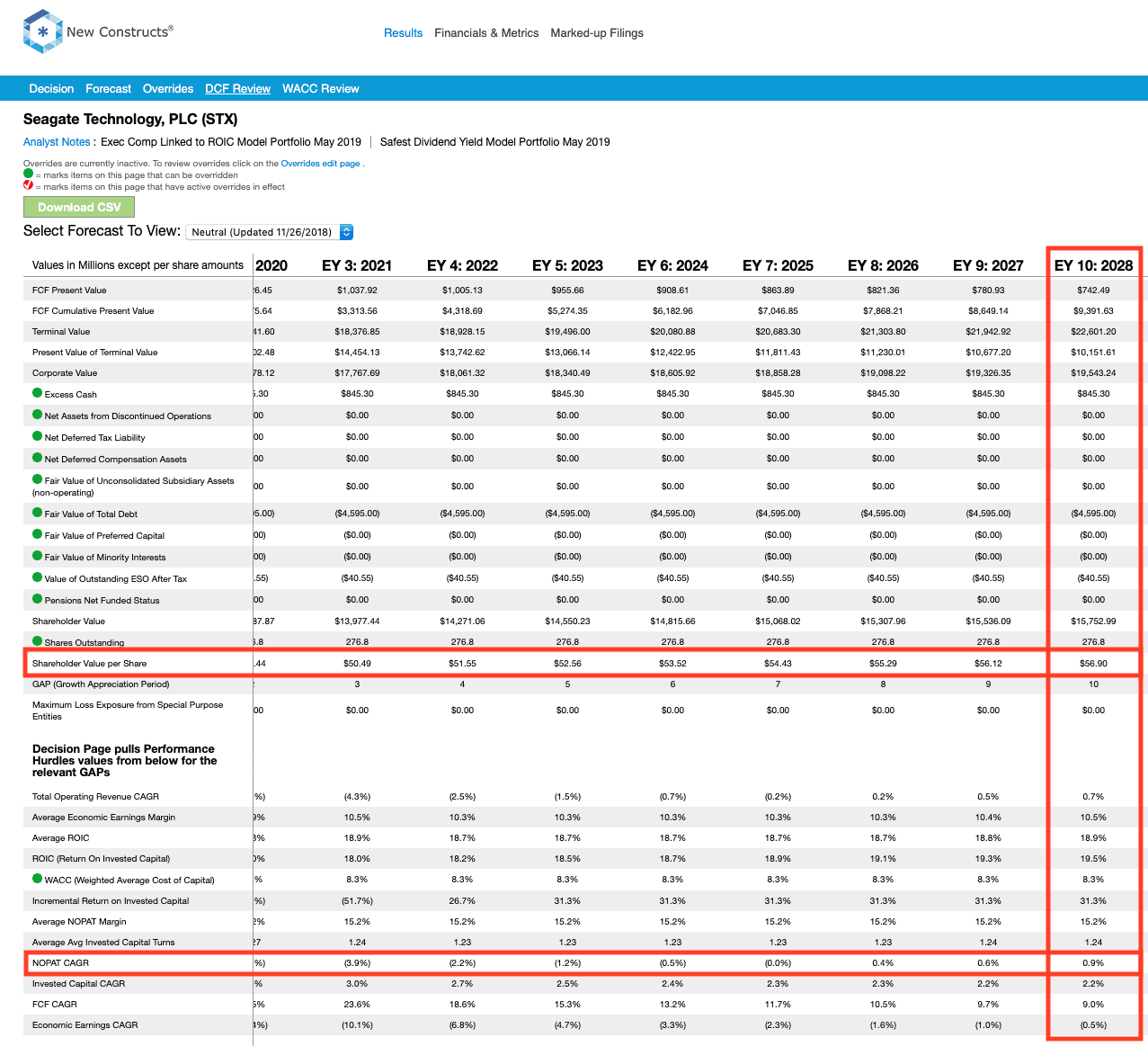This screenshot has width=1148, height=1046.
Task: Click Shareholder Value per Share $50.49 cell
Action: (x=357, y=664)
